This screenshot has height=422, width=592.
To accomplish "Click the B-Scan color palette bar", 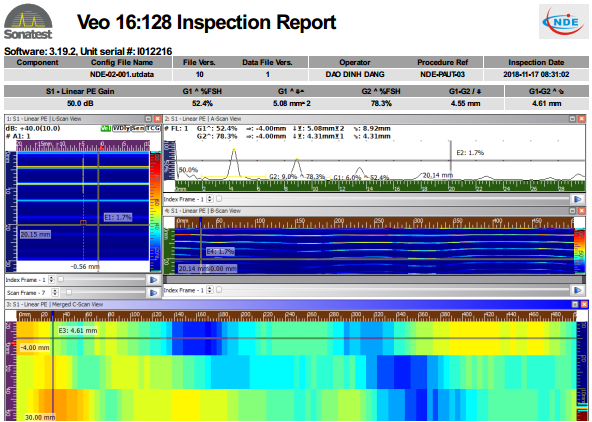I will point(579,251).
